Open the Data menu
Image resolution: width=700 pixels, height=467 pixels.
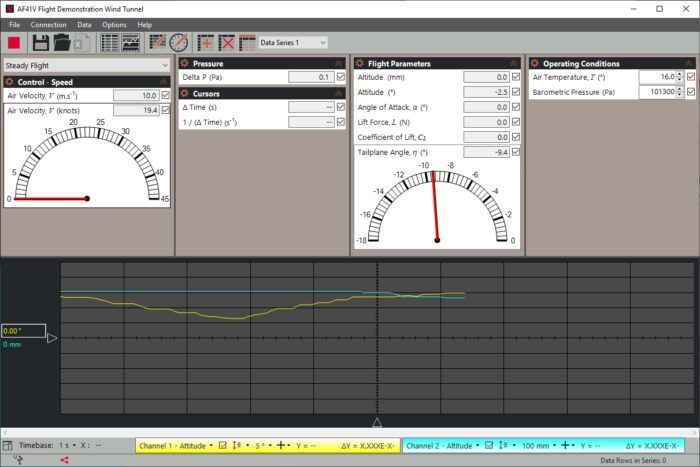pyautogui.click(x=84, y=25)
